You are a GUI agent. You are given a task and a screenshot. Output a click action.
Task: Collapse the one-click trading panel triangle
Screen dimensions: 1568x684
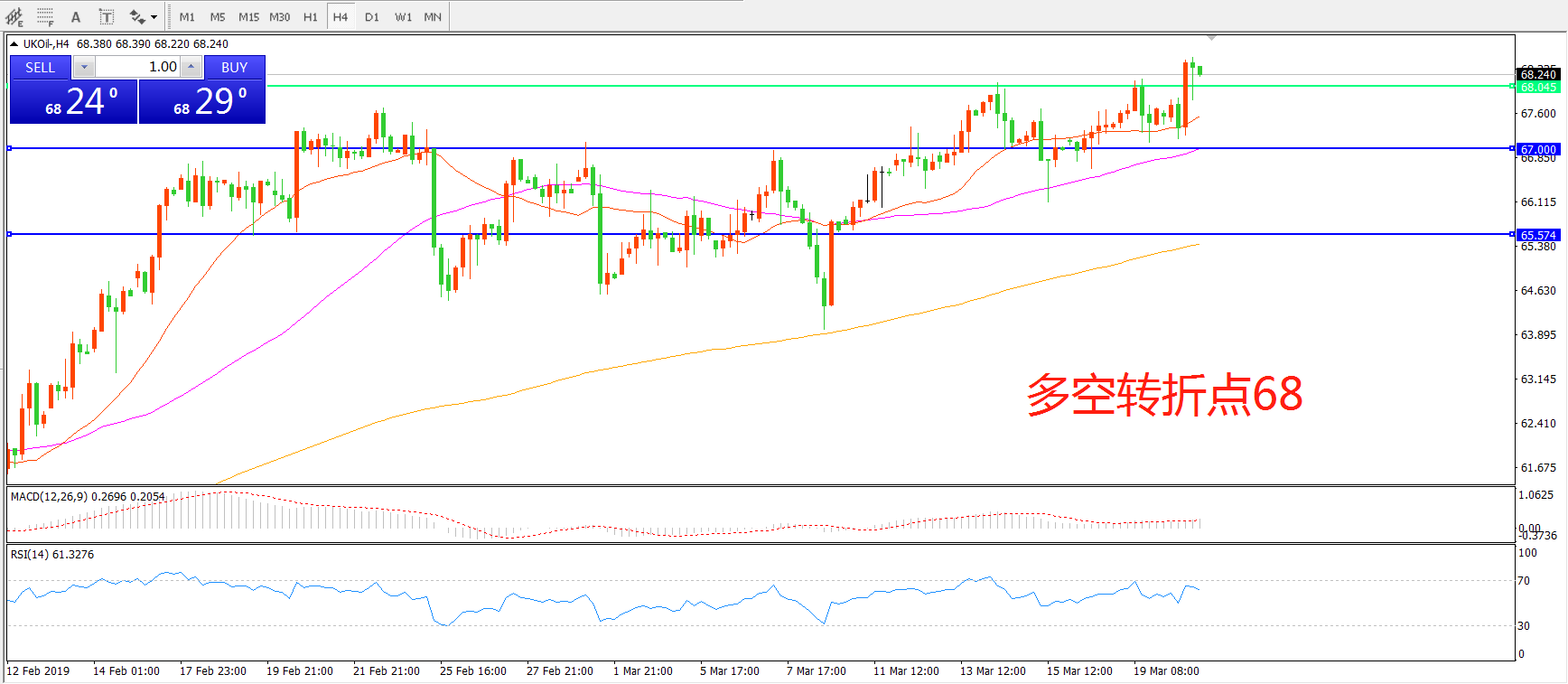point(14,43)
